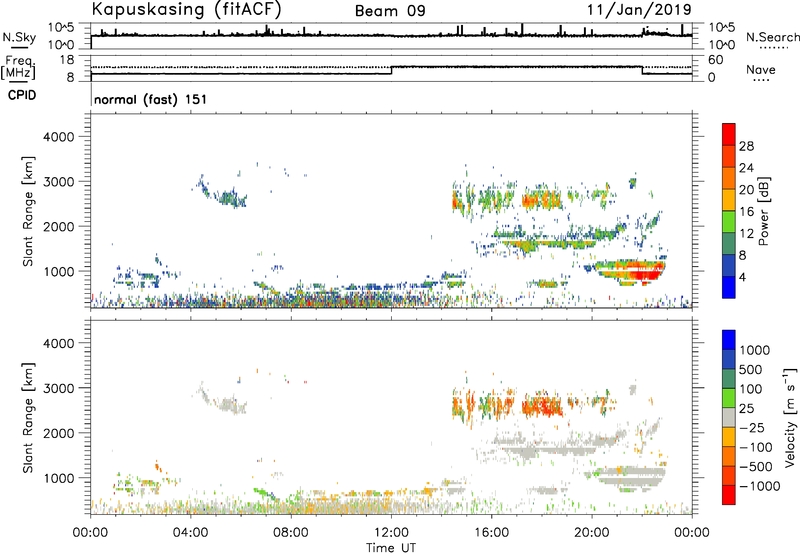This screenshot has width=800, height=554.
Task: Click the 12:00 time tick label
Action: pyautogui.click(x=391, y=533)
